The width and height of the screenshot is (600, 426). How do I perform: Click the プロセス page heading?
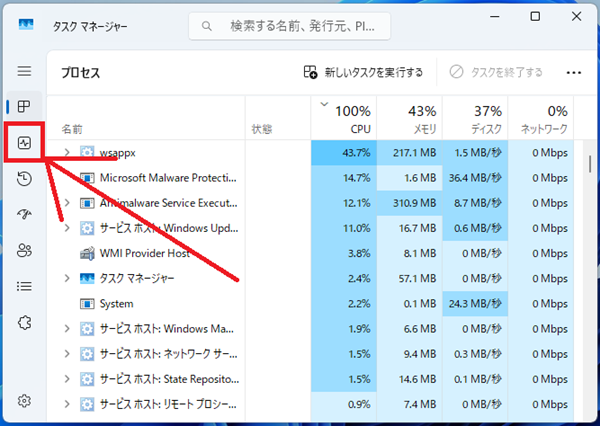pyautogui.click(x=81, y=73)
